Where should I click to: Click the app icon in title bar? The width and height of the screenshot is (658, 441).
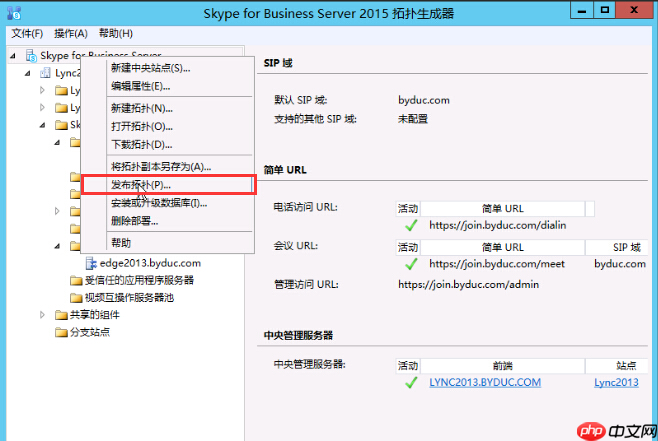[x=14, y=13]
